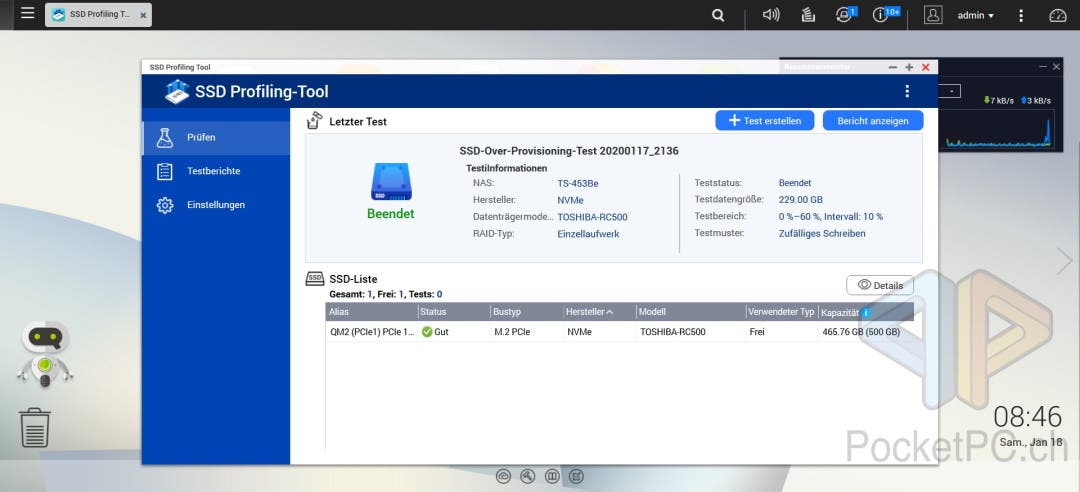This screenshot has height=492, width=1080.
Task: Minimize the resource monitor widget behind
Action: click(x=1043, y=66)
